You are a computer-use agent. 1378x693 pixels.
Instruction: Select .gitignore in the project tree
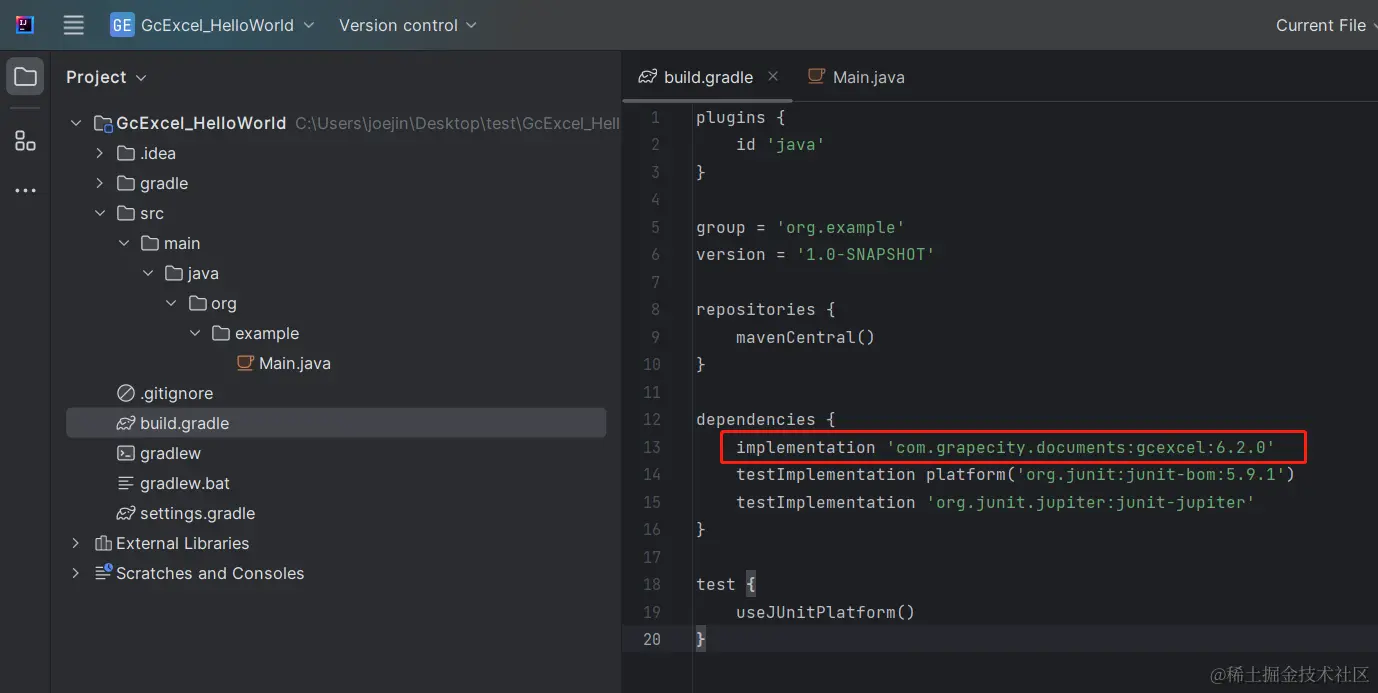coord(176,393)
